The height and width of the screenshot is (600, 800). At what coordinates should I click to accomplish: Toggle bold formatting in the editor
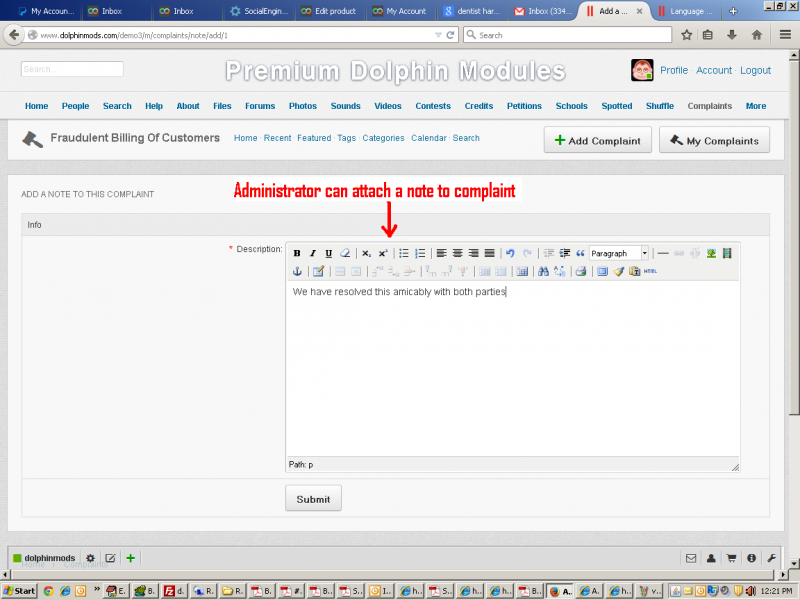coord(297,254)
